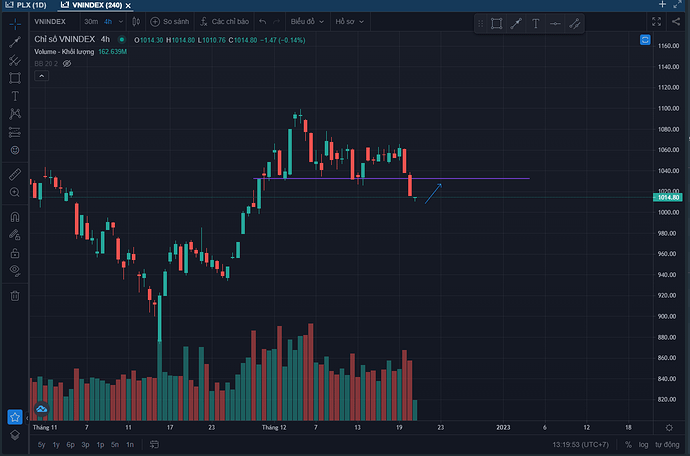Activate the zoom in tool

click(15, 193)
